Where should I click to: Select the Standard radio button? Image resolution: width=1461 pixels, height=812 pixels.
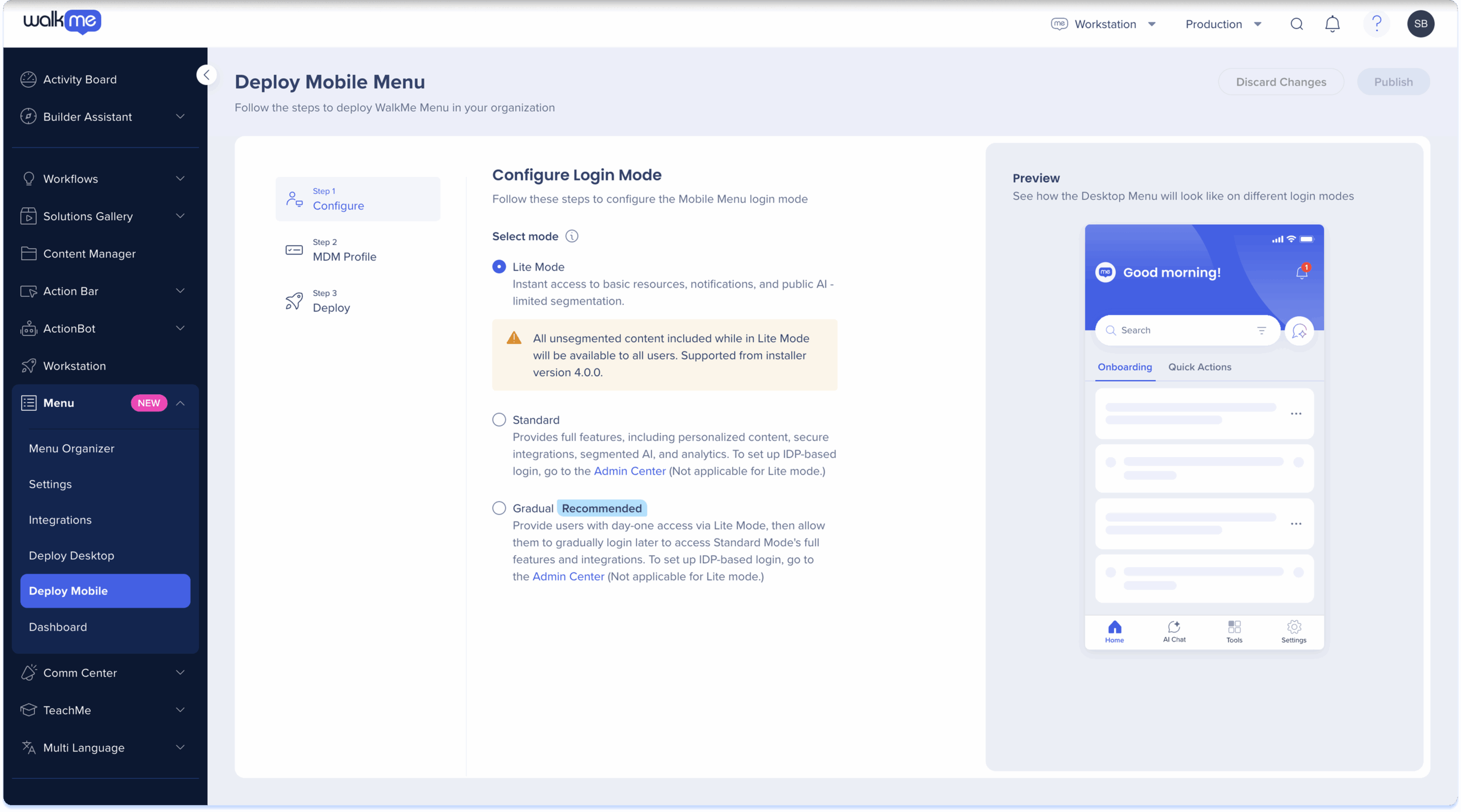pyautogui.click(x=499, y=420)
